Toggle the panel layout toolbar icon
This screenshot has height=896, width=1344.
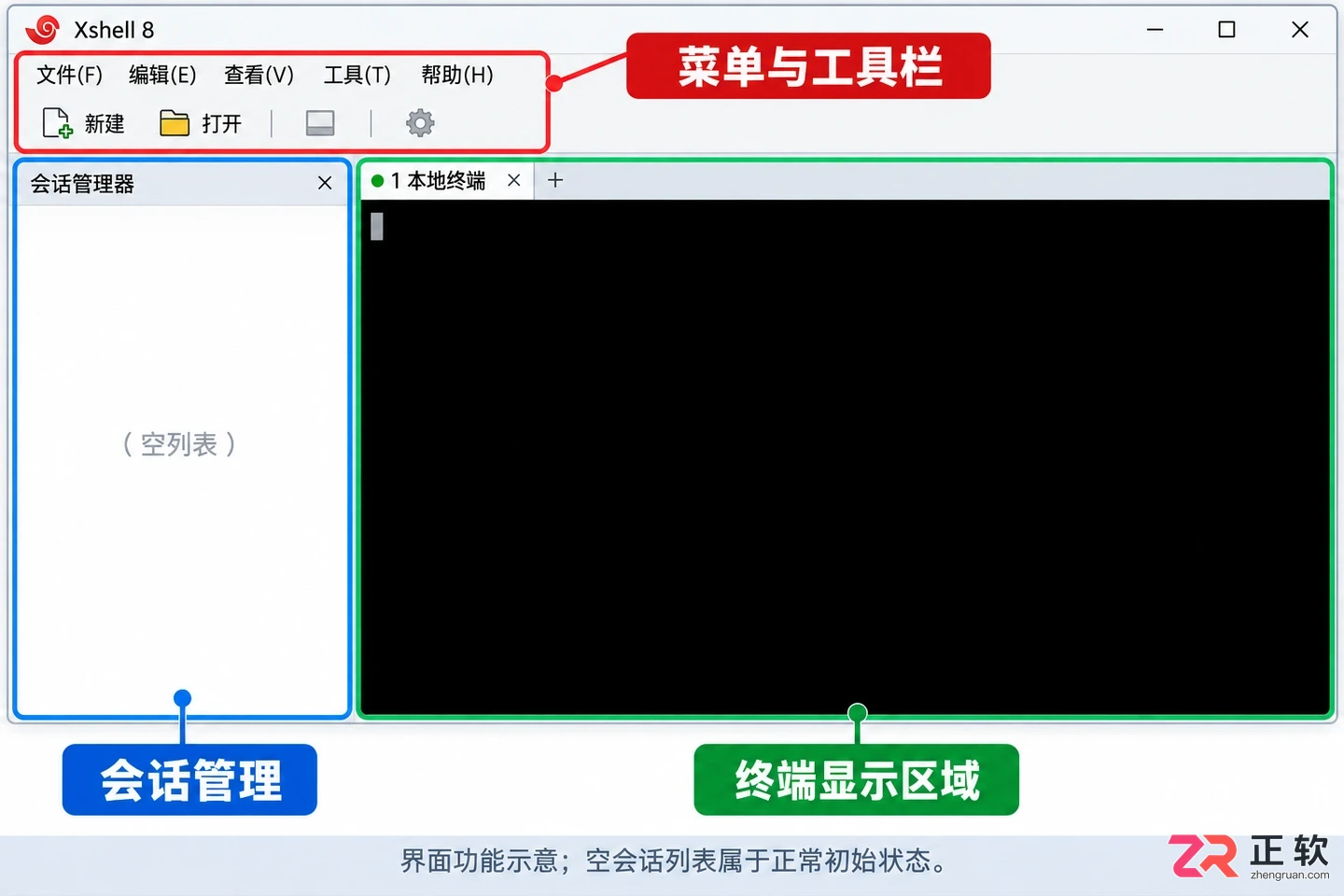[320, 123]
